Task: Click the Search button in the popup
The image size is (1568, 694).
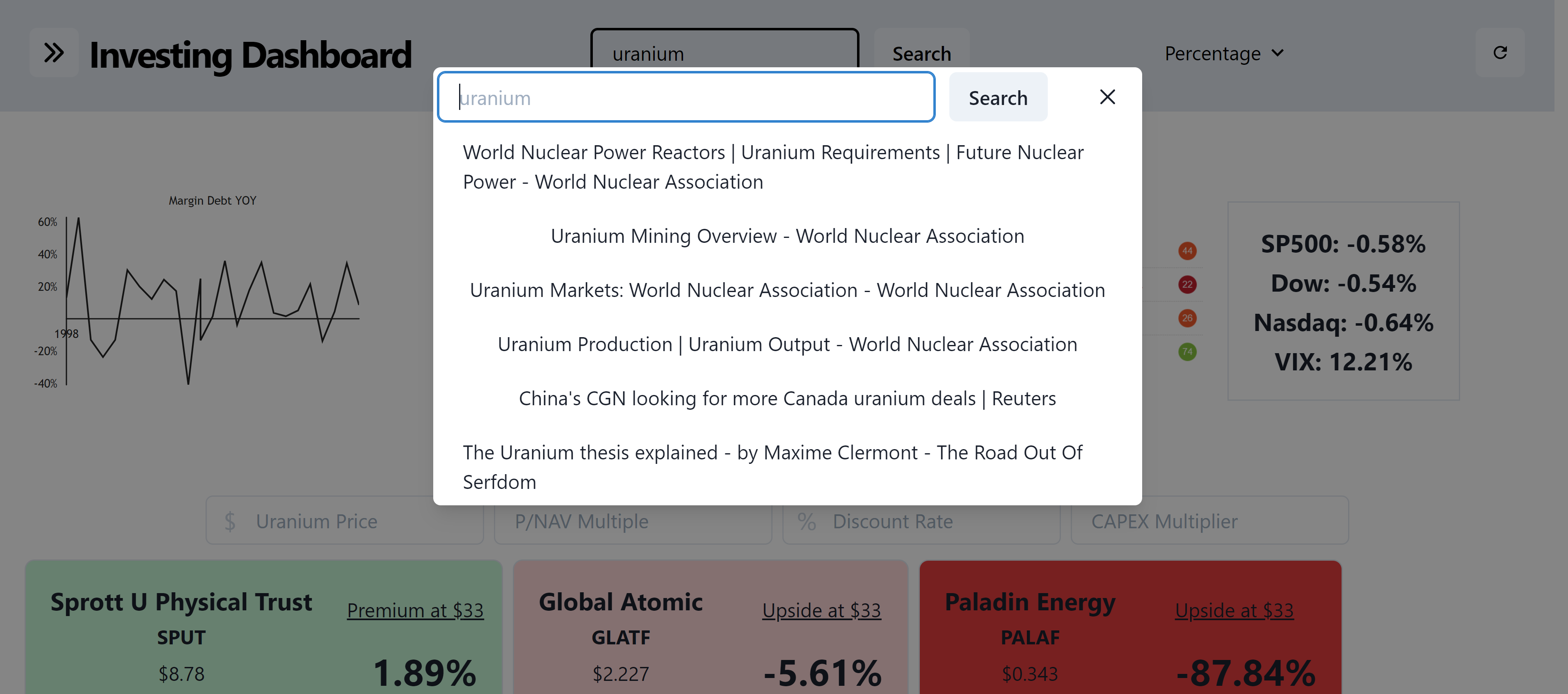Action: point(998,97)
